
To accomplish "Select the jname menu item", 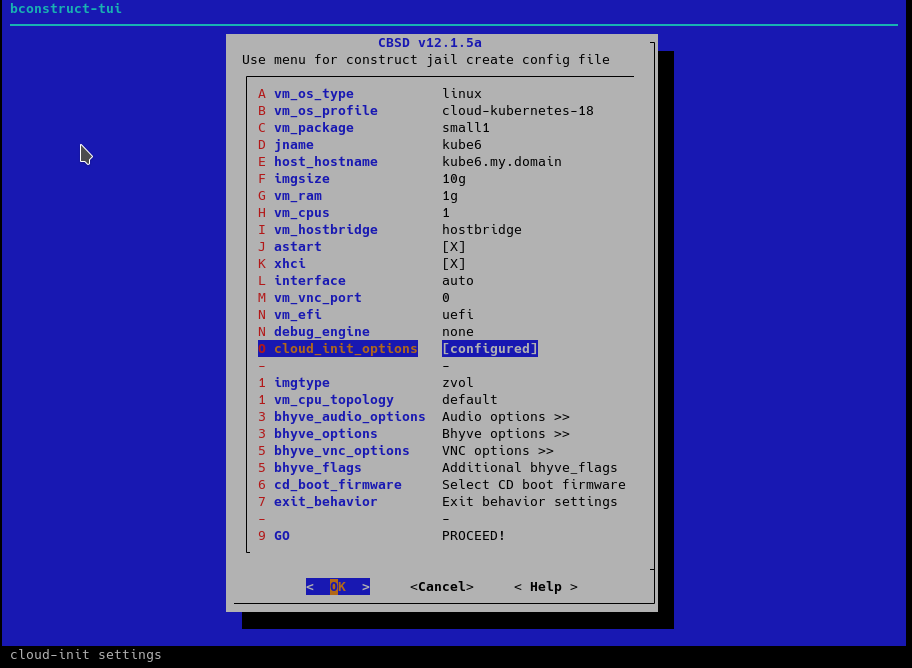I will (x=370, y=144).
